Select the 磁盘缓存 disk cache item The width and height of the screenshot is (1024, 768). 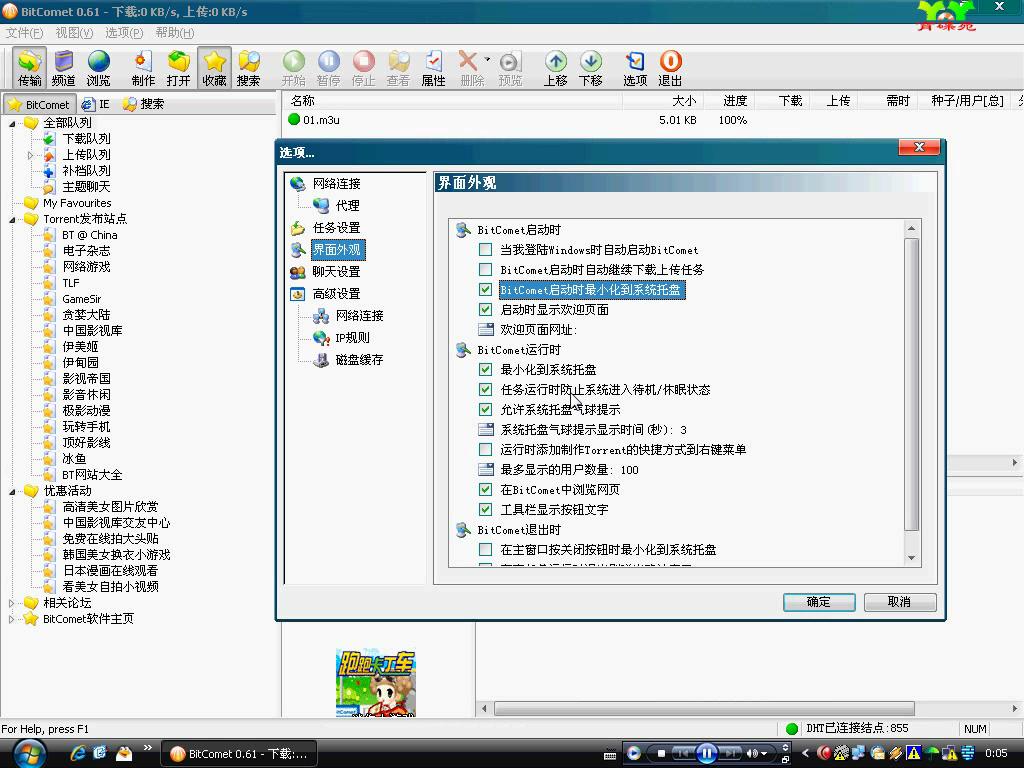(359, 360)
